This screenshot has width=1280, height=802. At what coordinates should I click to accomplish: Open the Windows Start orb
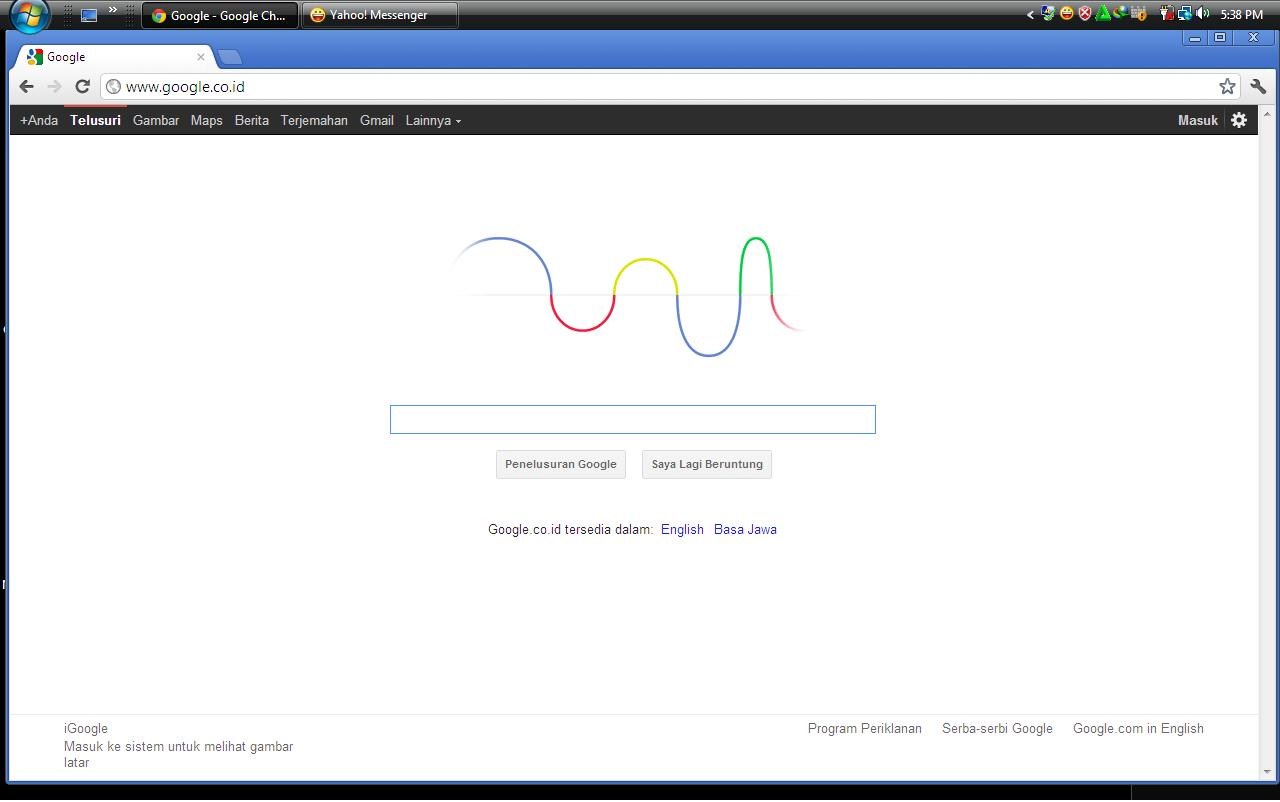(x=29, y=15)
